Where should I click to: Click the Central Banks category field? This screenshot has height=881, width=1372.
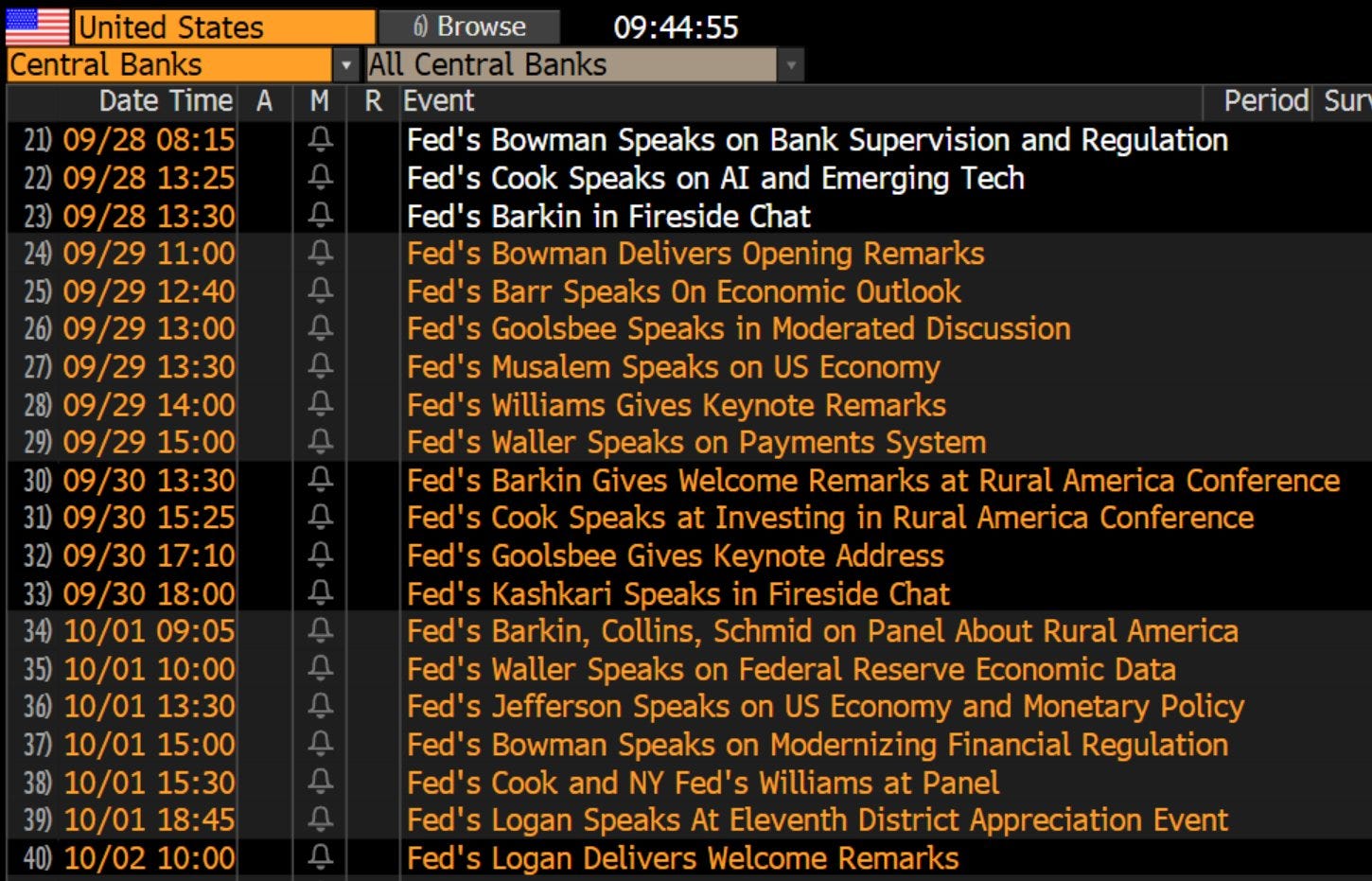pos(169,65)
